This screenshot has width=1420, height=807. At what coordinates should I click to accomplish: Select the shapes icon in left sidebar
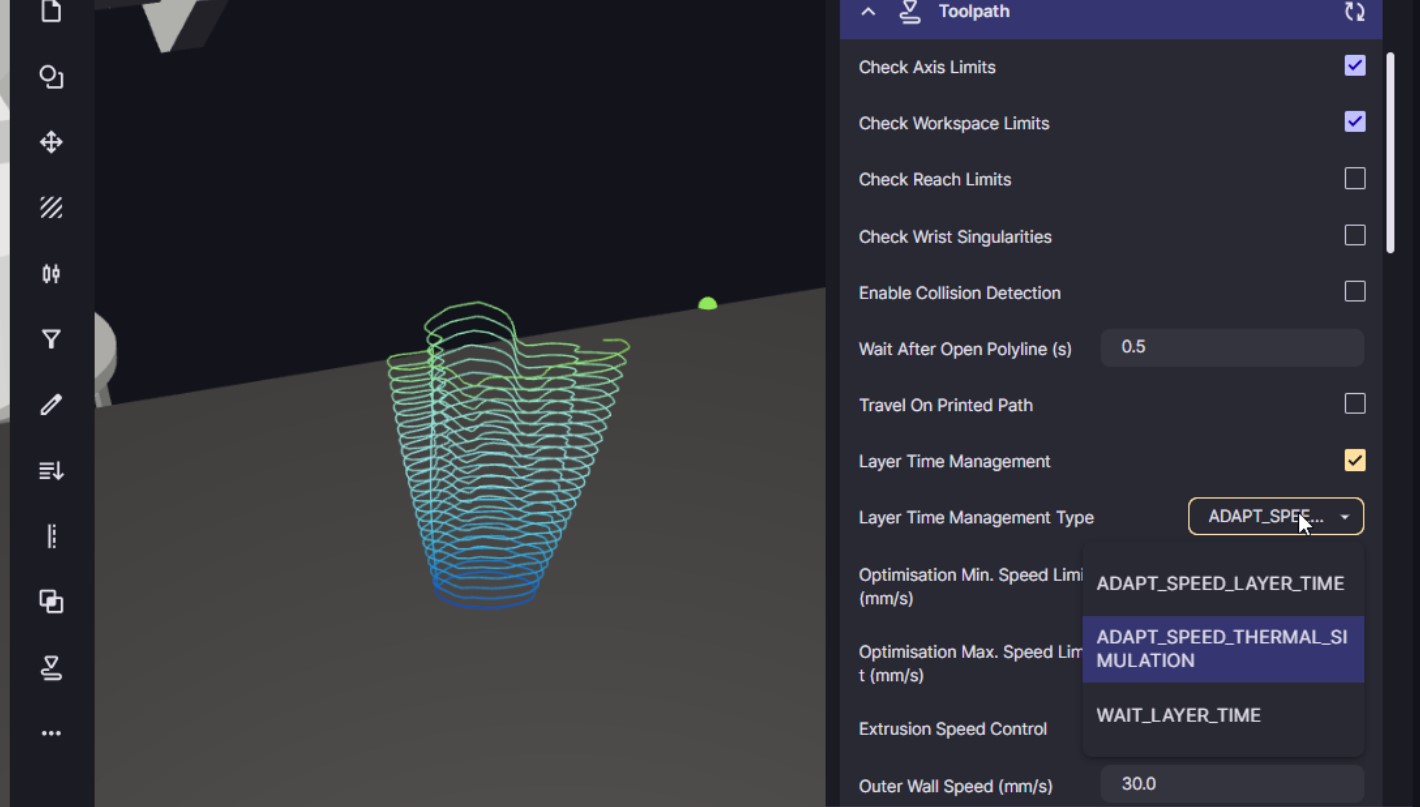51,77
